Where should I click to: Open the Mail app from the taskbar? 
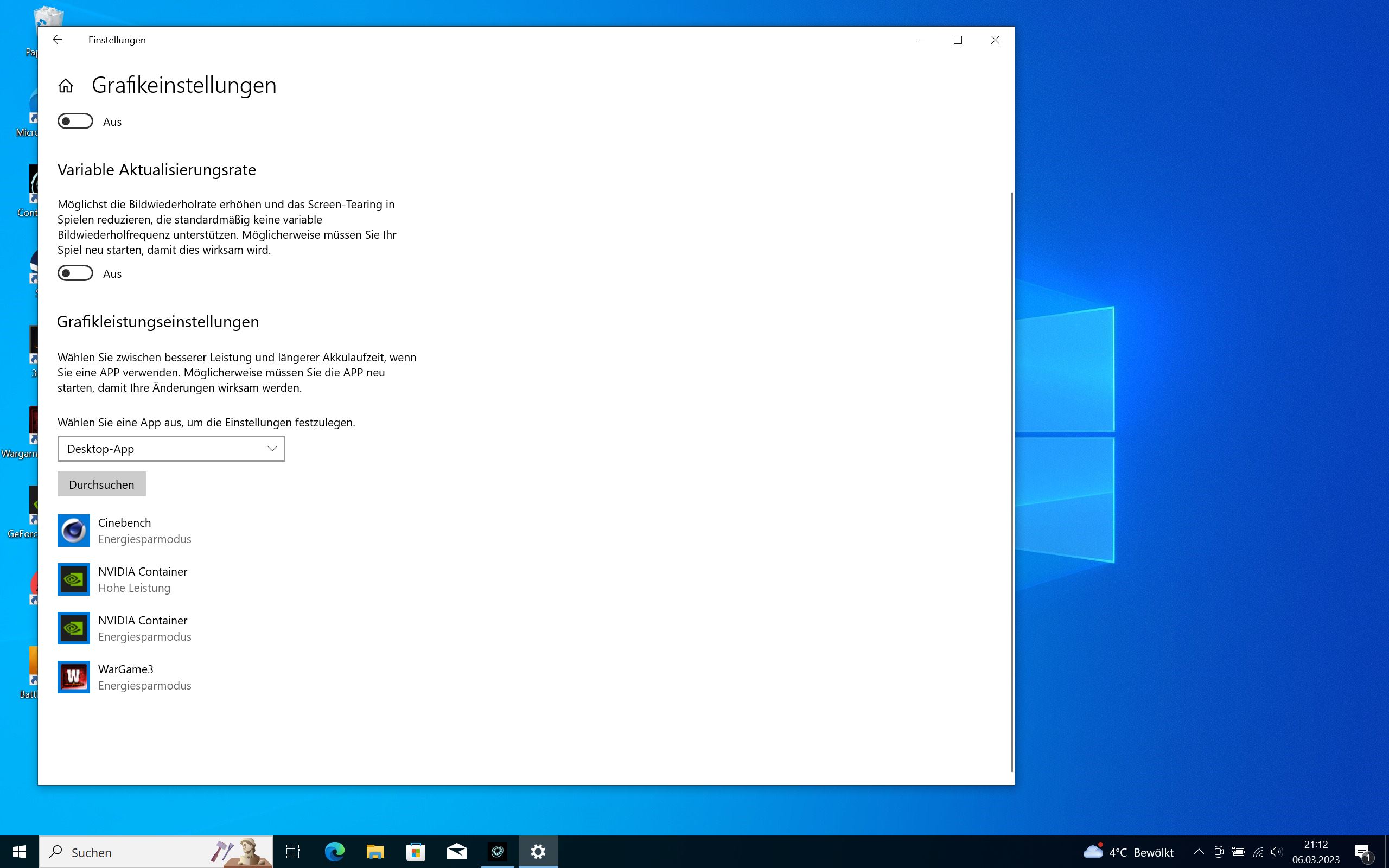coord(456,851)
